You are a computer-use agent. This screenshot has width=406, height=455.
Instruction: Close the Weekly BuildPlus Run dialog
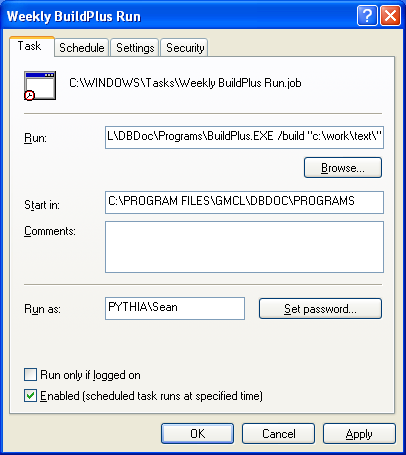click(x=390, y=16)
